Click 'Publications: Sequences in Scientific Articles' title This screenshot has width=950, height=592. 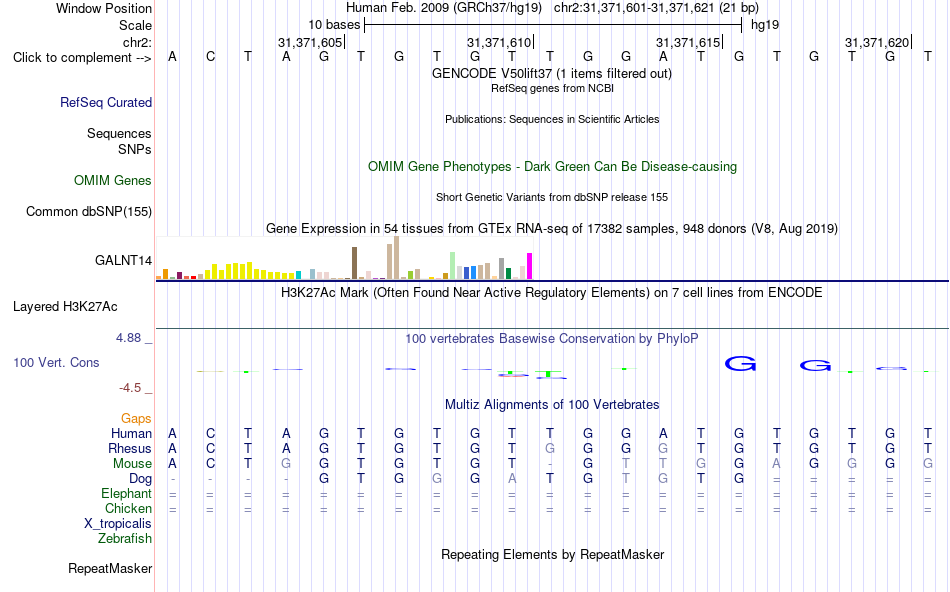click(552, 119)
